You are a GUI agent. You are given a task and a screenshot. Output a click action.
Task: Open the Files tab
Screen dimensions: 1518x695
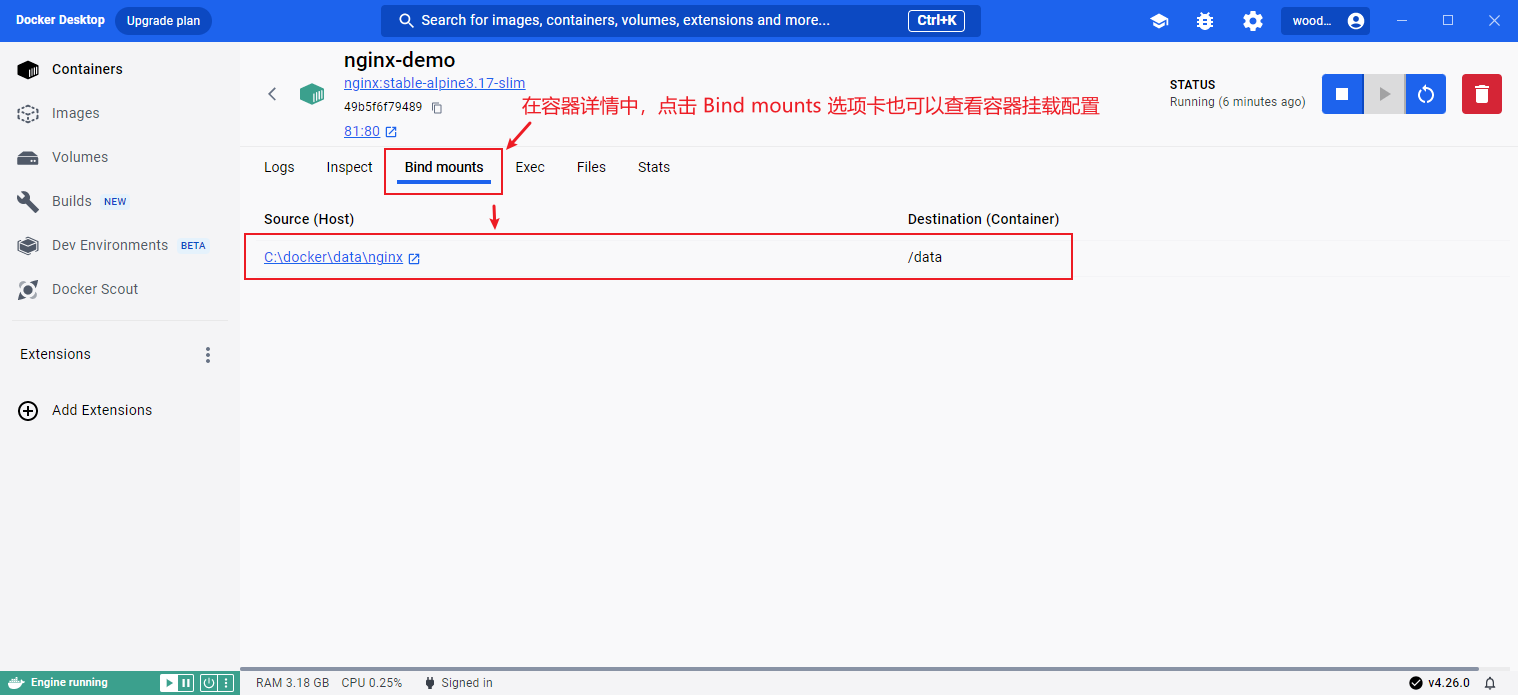tap(591, 167)
